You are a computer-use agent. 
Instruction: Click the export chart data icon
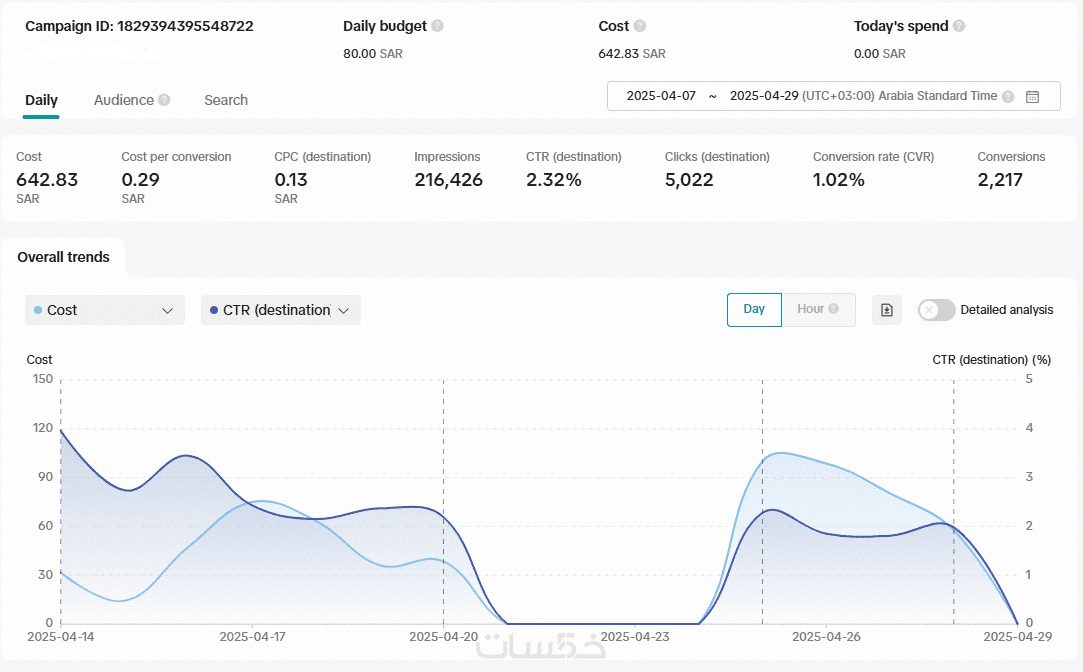pyautogui.click(x=887, y=310)
